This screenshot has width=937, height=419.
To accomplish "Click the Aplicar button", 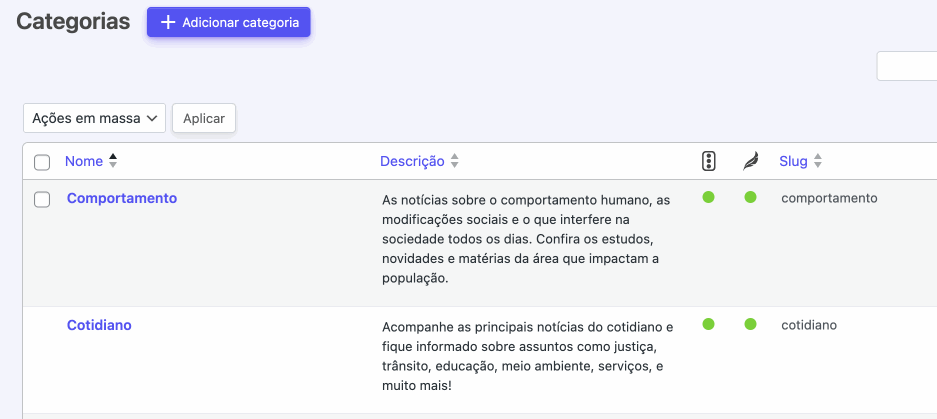I will pos(204,118).
